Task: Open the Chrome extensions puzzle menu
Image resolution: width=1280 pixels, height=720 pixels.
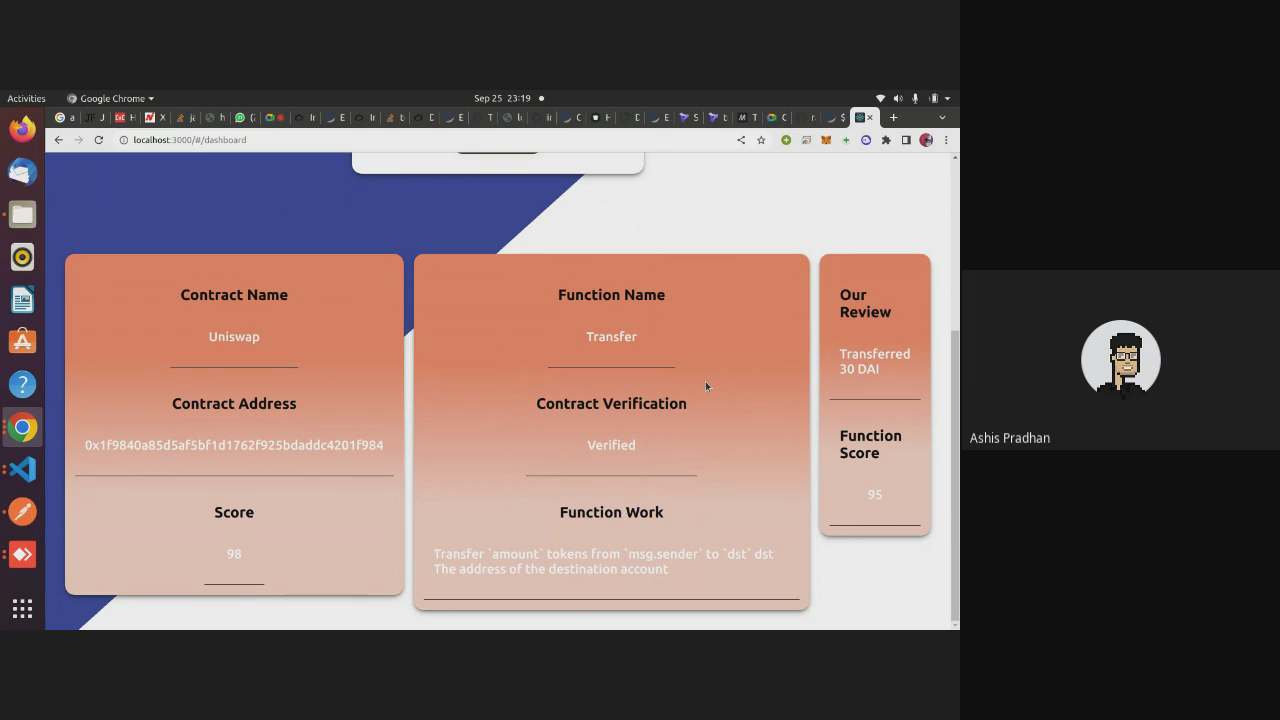Action: [x=886, y=140]
